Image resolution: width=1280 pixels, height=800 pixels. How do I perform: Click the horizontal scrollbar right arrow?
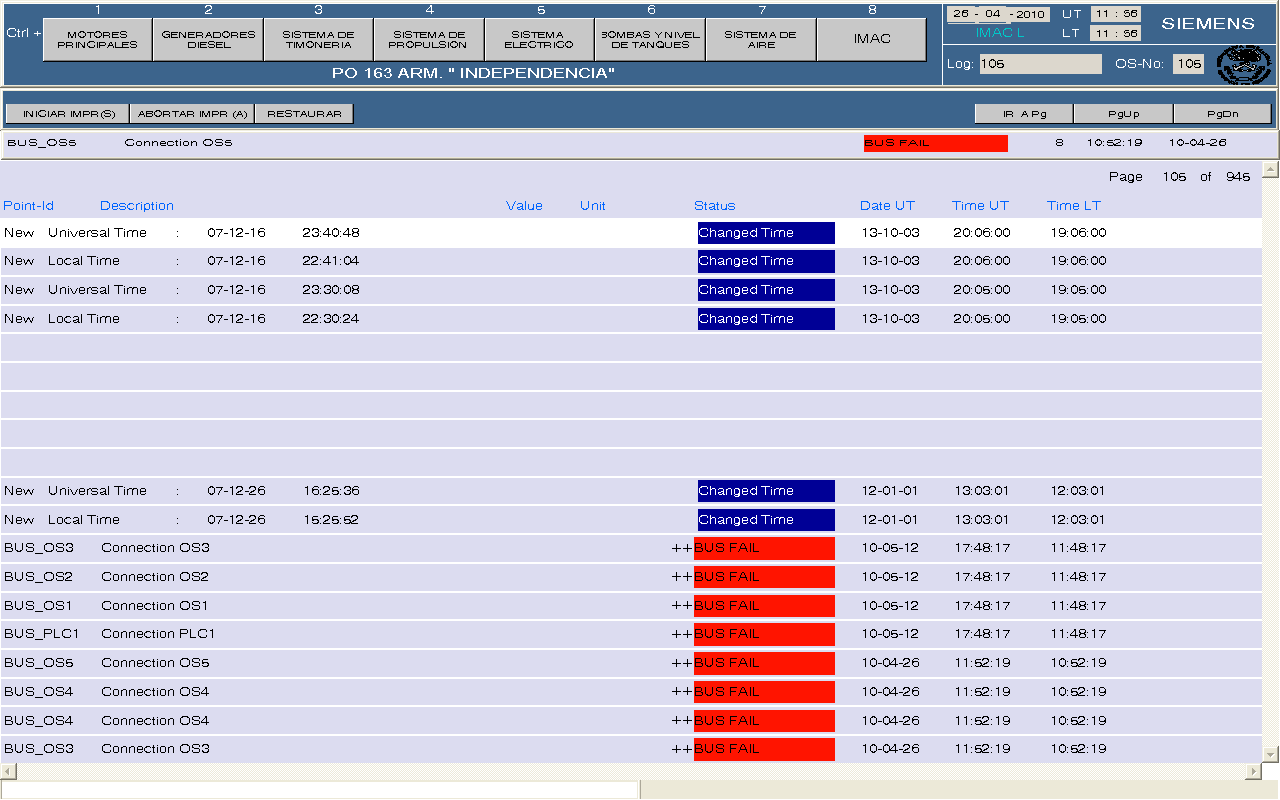coord(1253,772)
